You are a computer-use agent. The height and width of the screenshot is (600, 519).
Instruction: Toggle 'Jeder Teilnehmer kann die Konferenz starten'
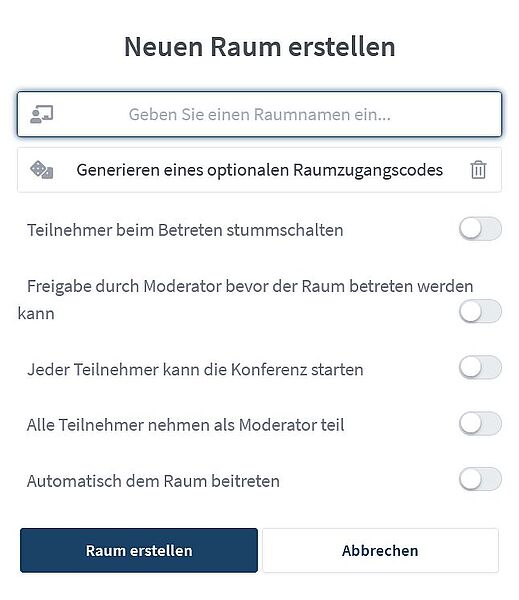point(480,367)
